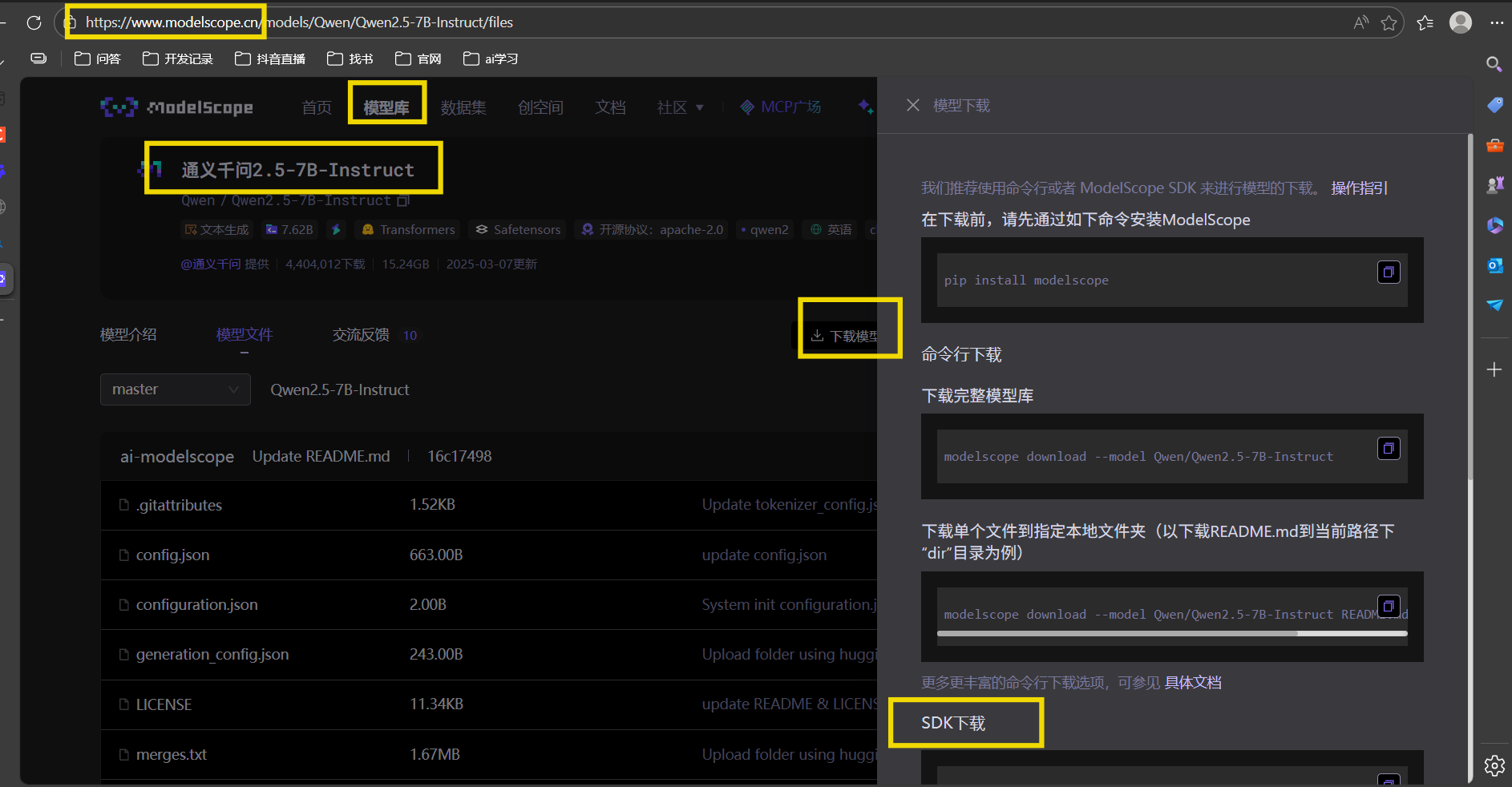
Task: Reload the page with browser refresh icon
Action: (x=34, y=22)
